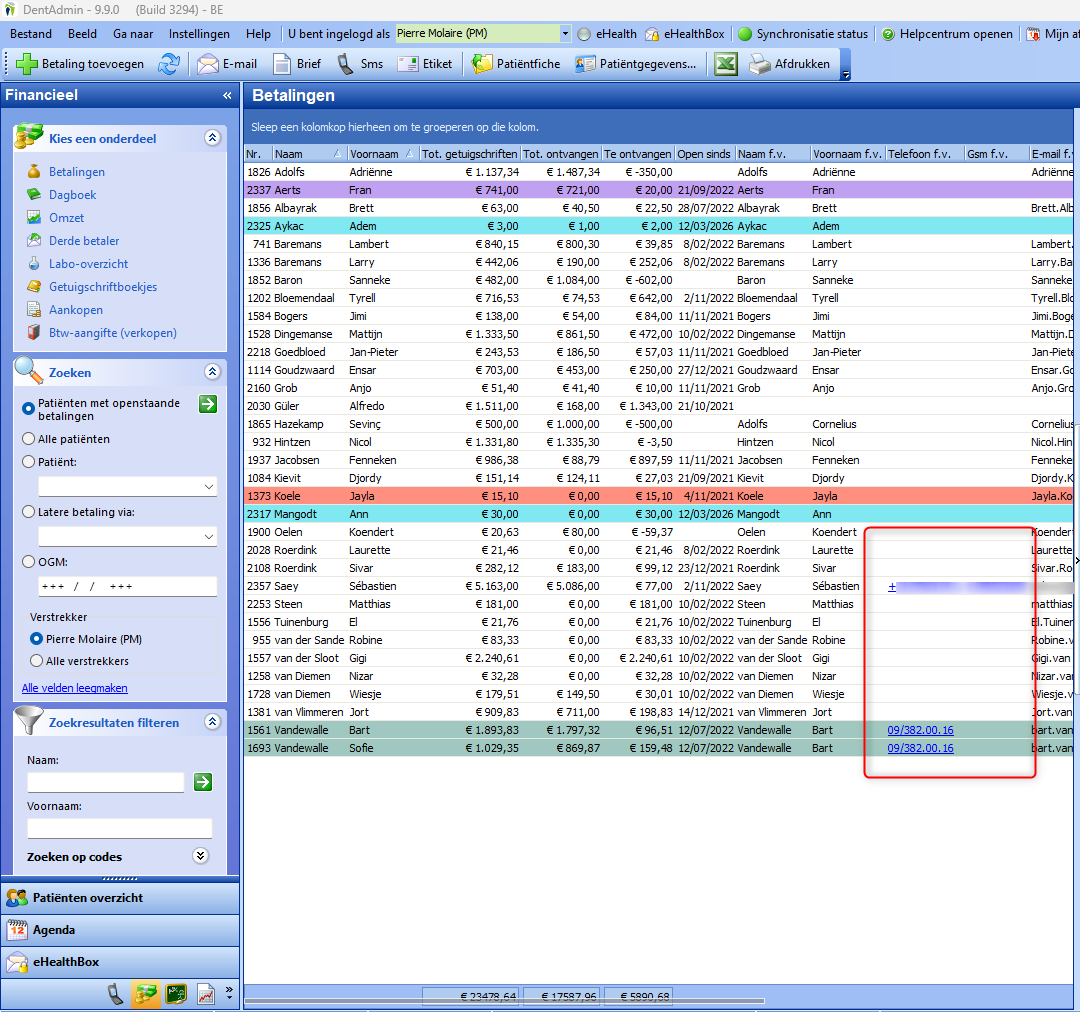The width and height of the screenshot is (1080, 1012).
Task: Click the Alle velden leegmaken link
Action: pyautogui.click(x=74, y=688)
